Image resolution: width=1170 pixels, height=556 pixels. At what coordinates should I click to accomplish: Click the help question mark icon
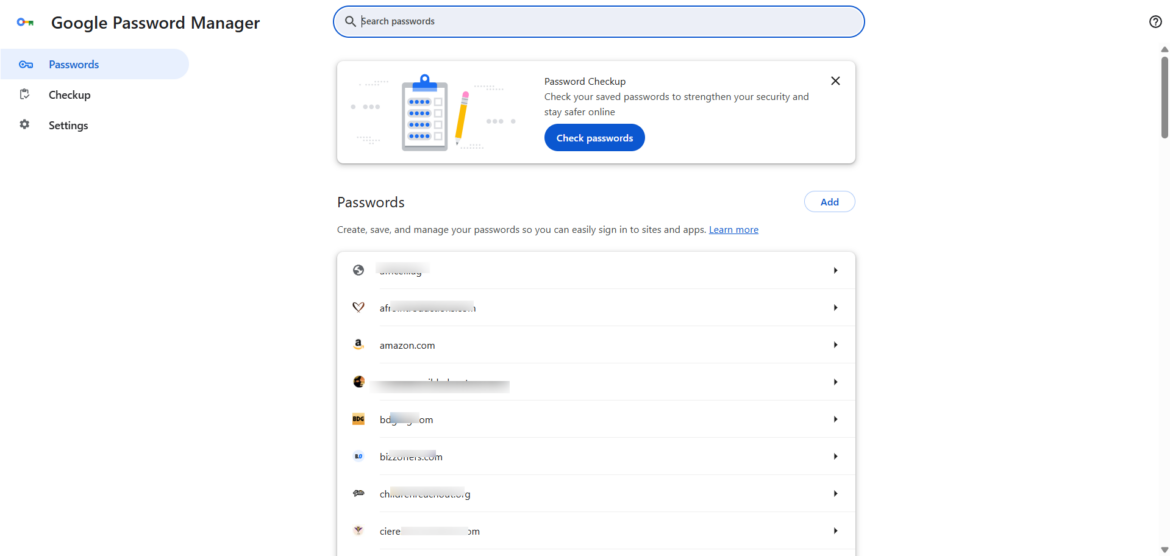pyautogui.click(x=1156, y=22)
